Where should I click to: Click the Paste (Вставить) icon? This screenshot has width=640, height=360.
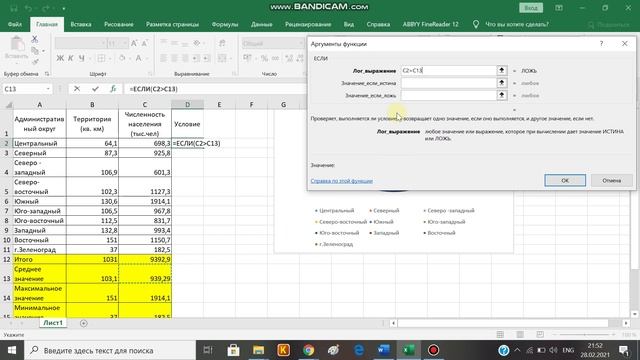(16, 48)
